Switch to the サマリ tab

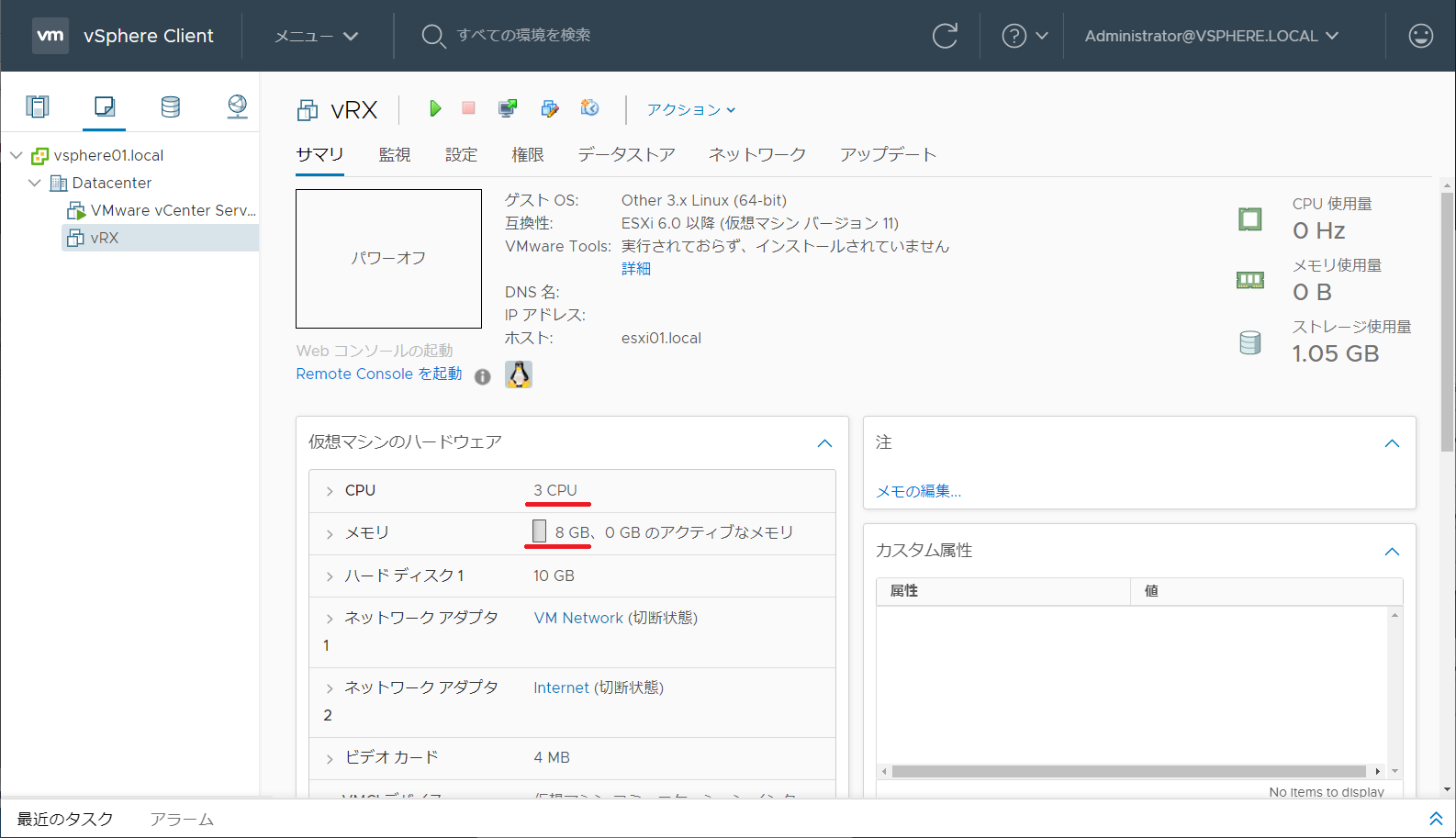tap(319, 154)
